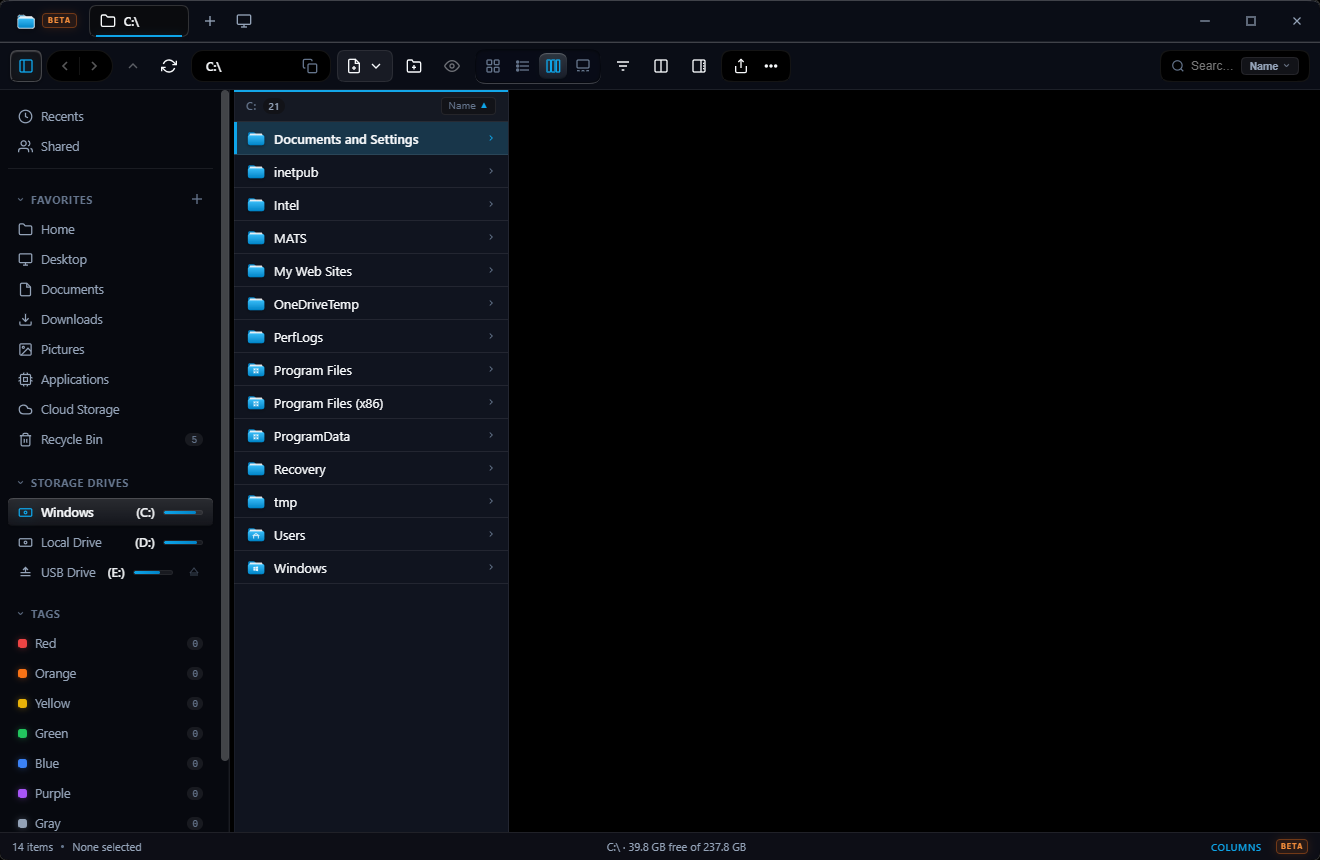Select the C:\ tab

(x=139, y=21)
